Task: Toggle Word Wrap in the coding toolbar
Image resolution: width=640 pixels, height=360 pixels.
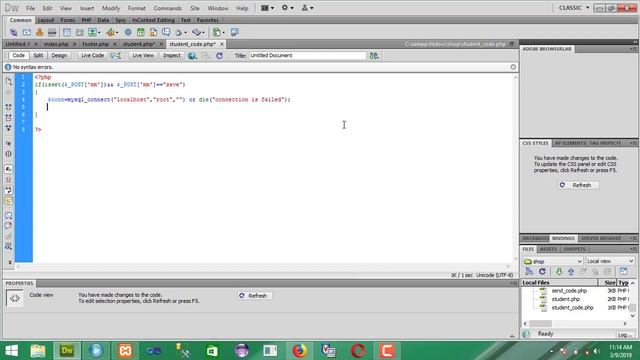Action: click(x=9, y=190)
